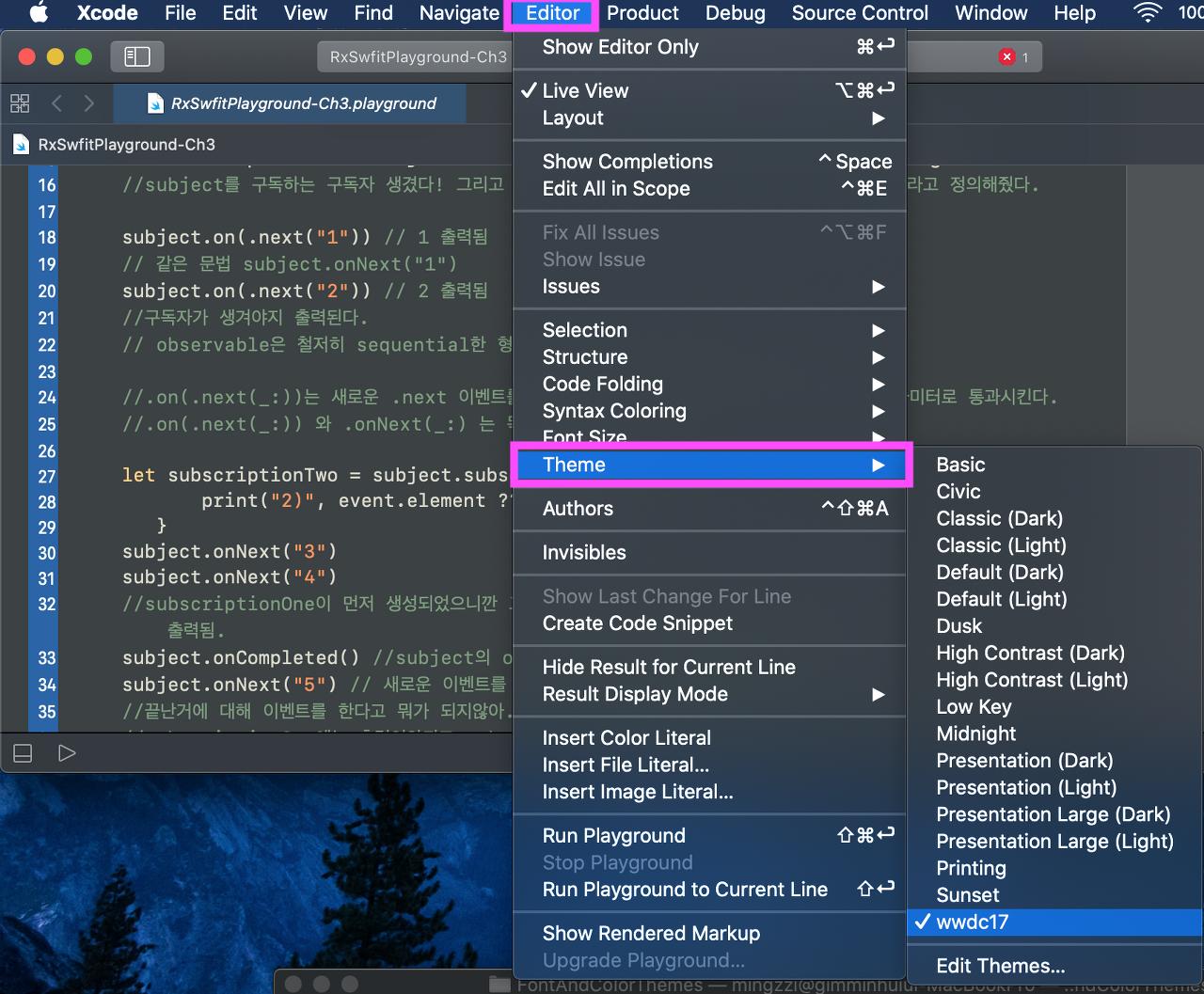Viewport: 1204px width, 994px height.
Task: Click the red error indicator icon
Action: pos(1006,56)
